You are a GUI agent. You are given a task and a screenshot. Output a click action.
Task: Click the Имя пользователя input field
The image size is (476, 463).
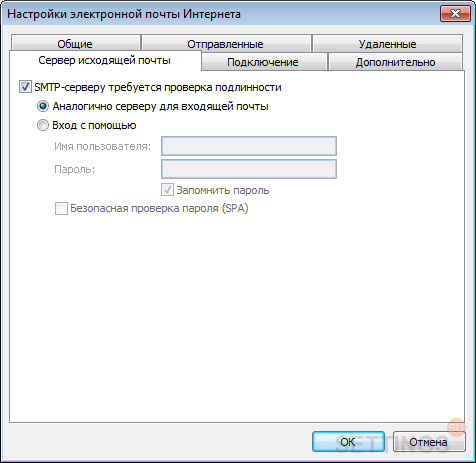click(249, 146)
